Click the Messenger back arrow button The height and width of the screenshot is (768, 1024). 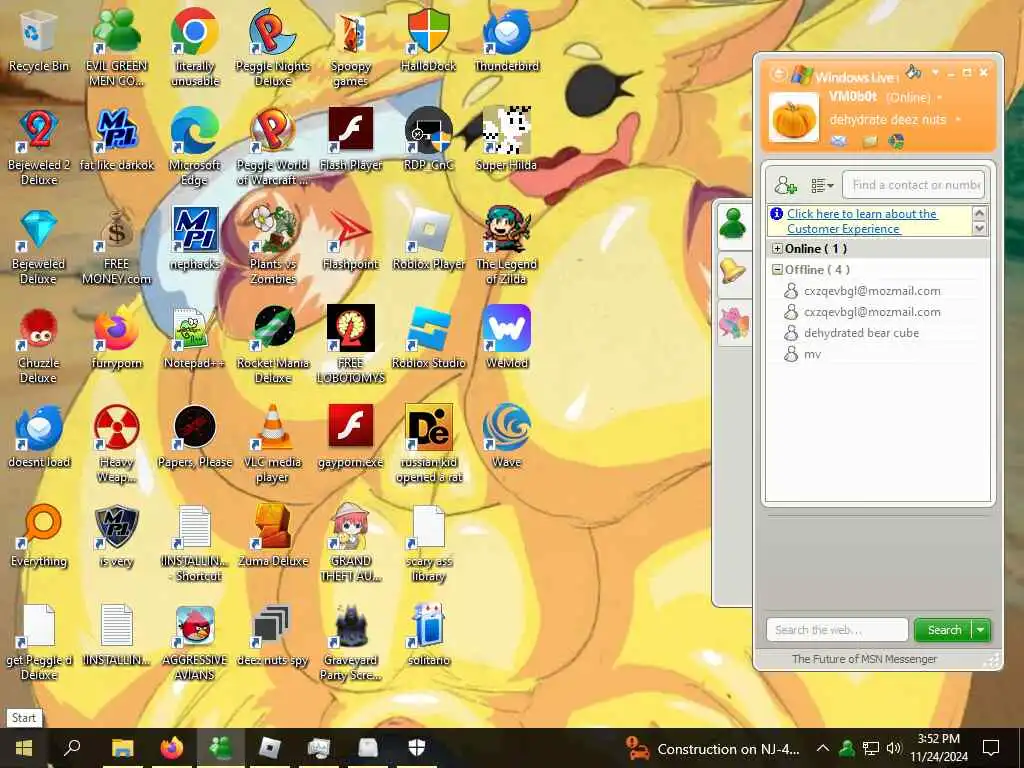click(778, 74)
